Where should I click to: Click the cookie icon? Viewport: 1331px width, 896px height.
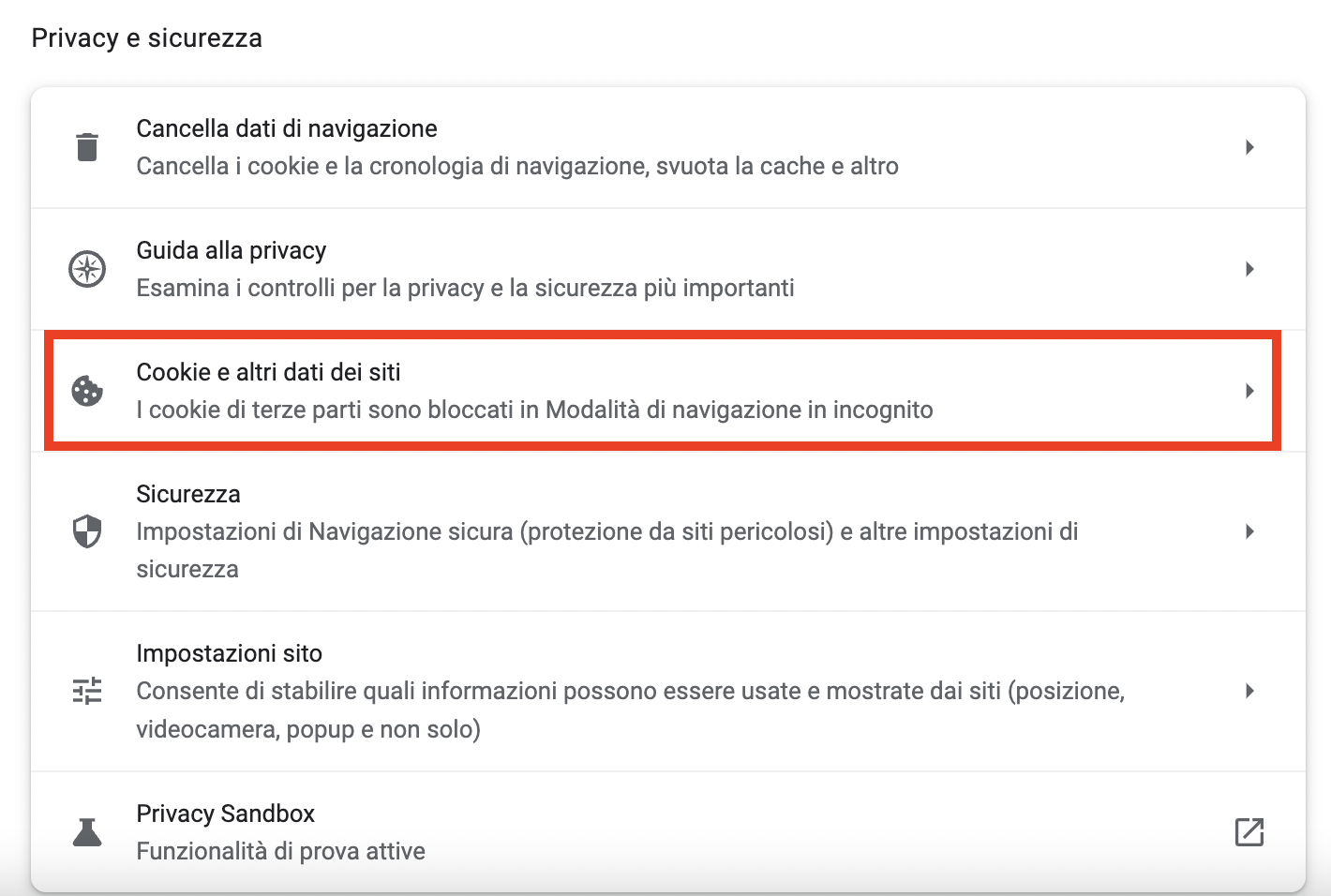[x=87, y=391]
